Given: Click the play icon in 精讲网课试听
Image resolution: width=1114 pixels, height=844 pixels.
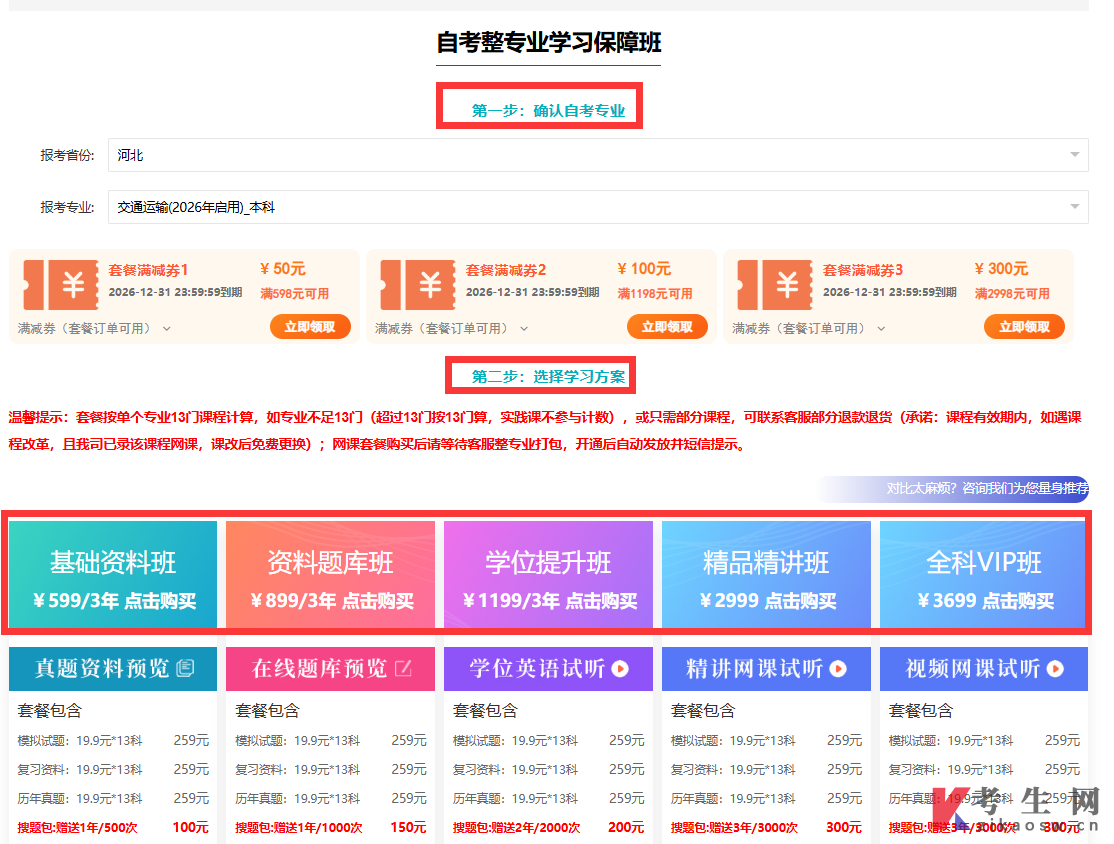Looking at the screenshot, I should pyautogui.click(x=838, y=669).
